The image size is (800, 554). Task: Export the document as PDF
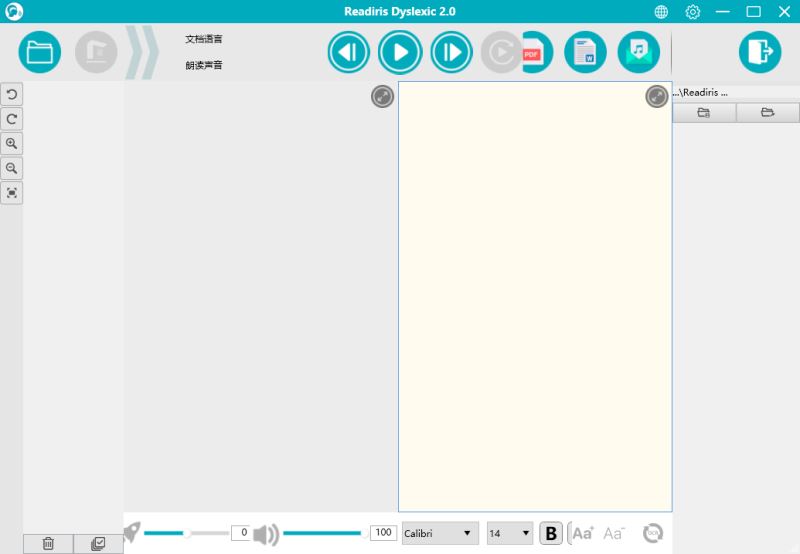coord(537,52)
